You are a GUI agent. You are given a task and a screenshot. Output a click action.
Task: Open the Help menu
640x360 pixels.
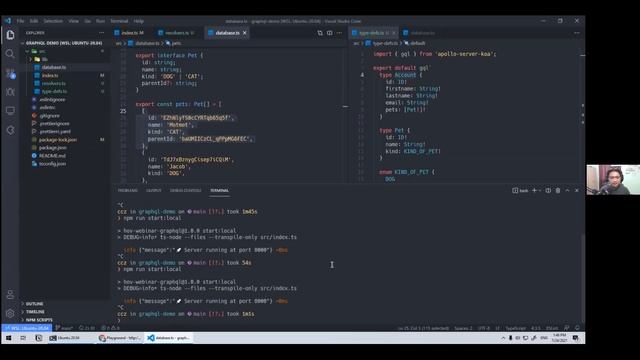139,21
